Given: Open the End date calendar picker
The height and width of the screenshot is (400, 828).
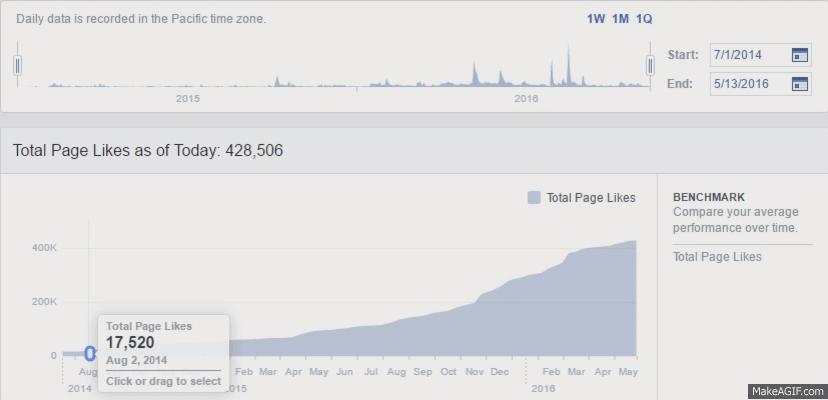Looking at the screenshot, I should coord(799,84).
